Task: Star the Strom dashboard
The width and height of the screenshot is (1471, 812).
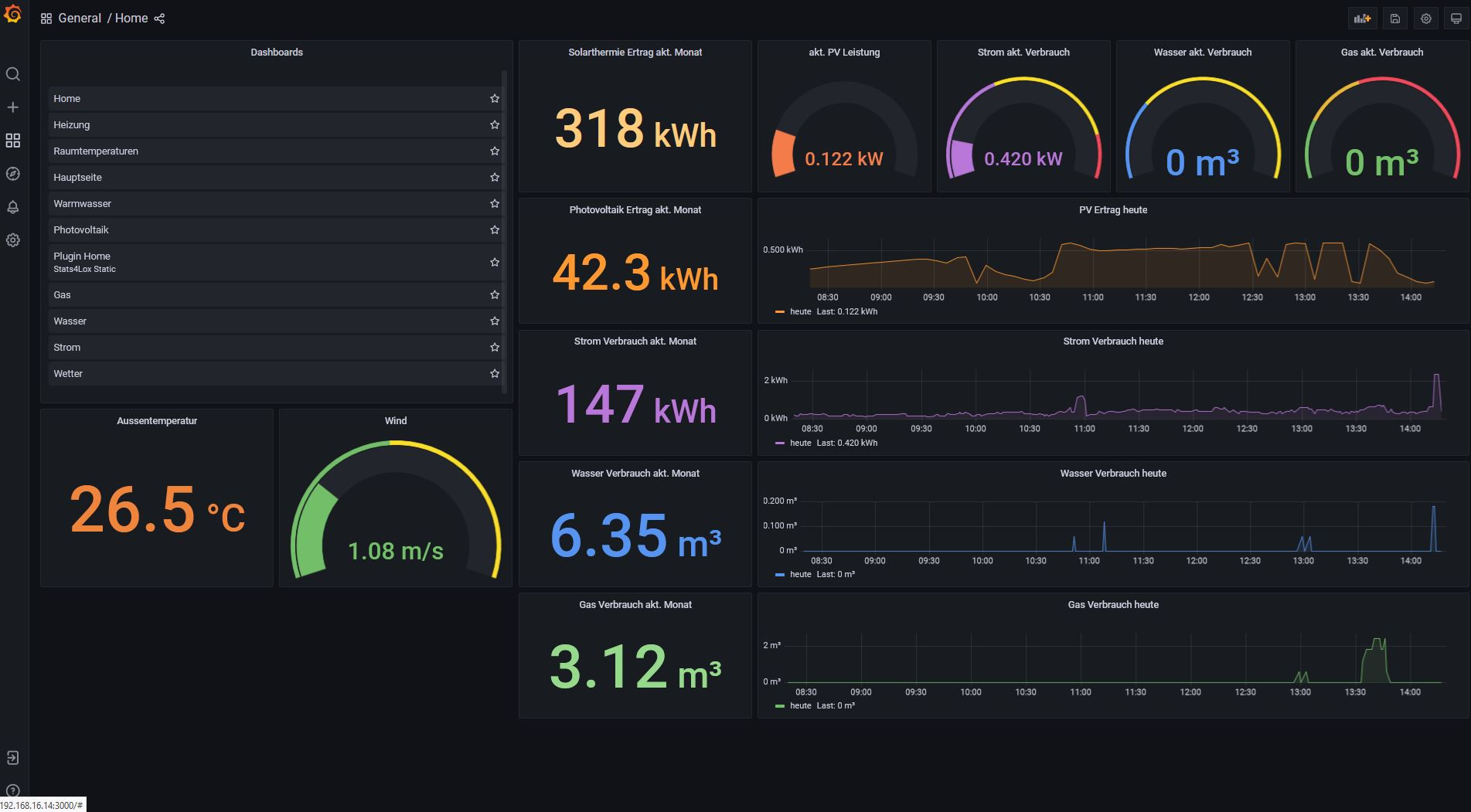Action: 495,348
